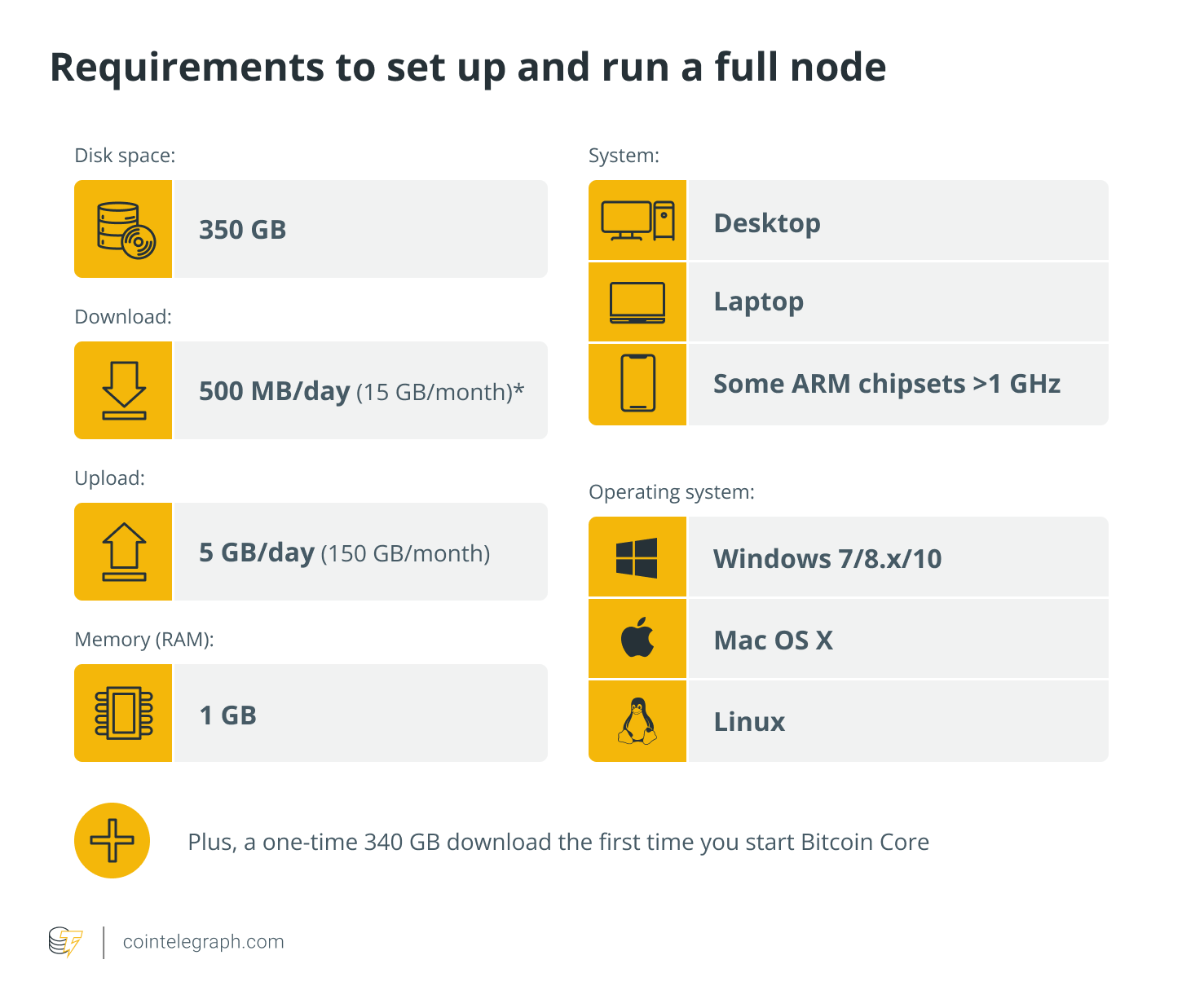This screenshot has height=1008, width=1182.
Task: Click the RAM memory chip icon
Action: pos(124,713)
